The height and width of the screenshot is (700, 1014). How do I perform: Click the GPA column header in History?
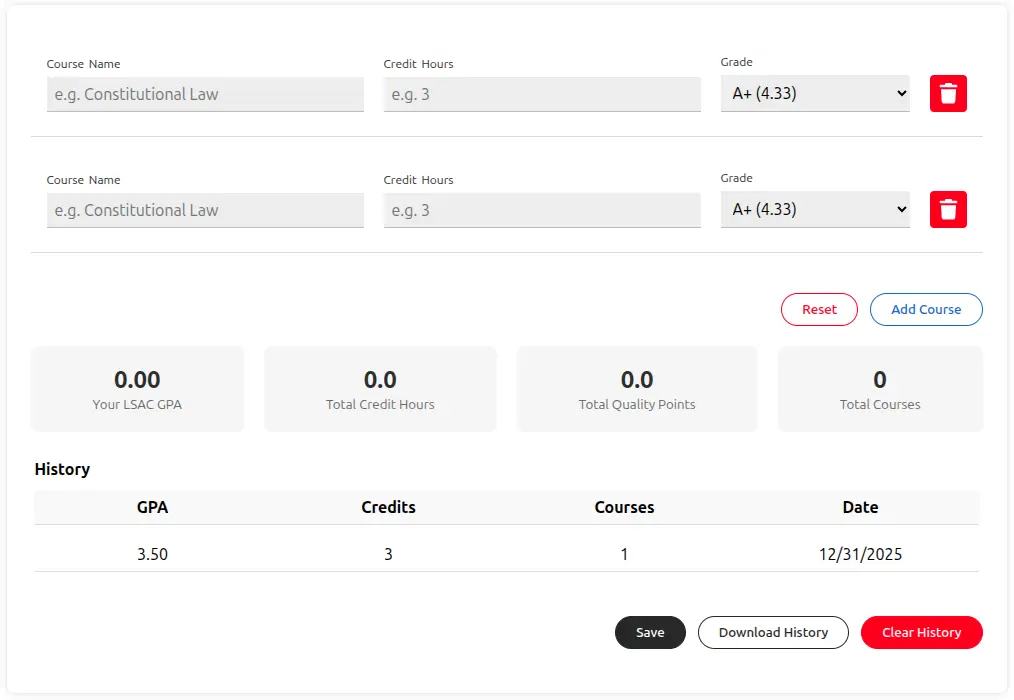(152, 507)
